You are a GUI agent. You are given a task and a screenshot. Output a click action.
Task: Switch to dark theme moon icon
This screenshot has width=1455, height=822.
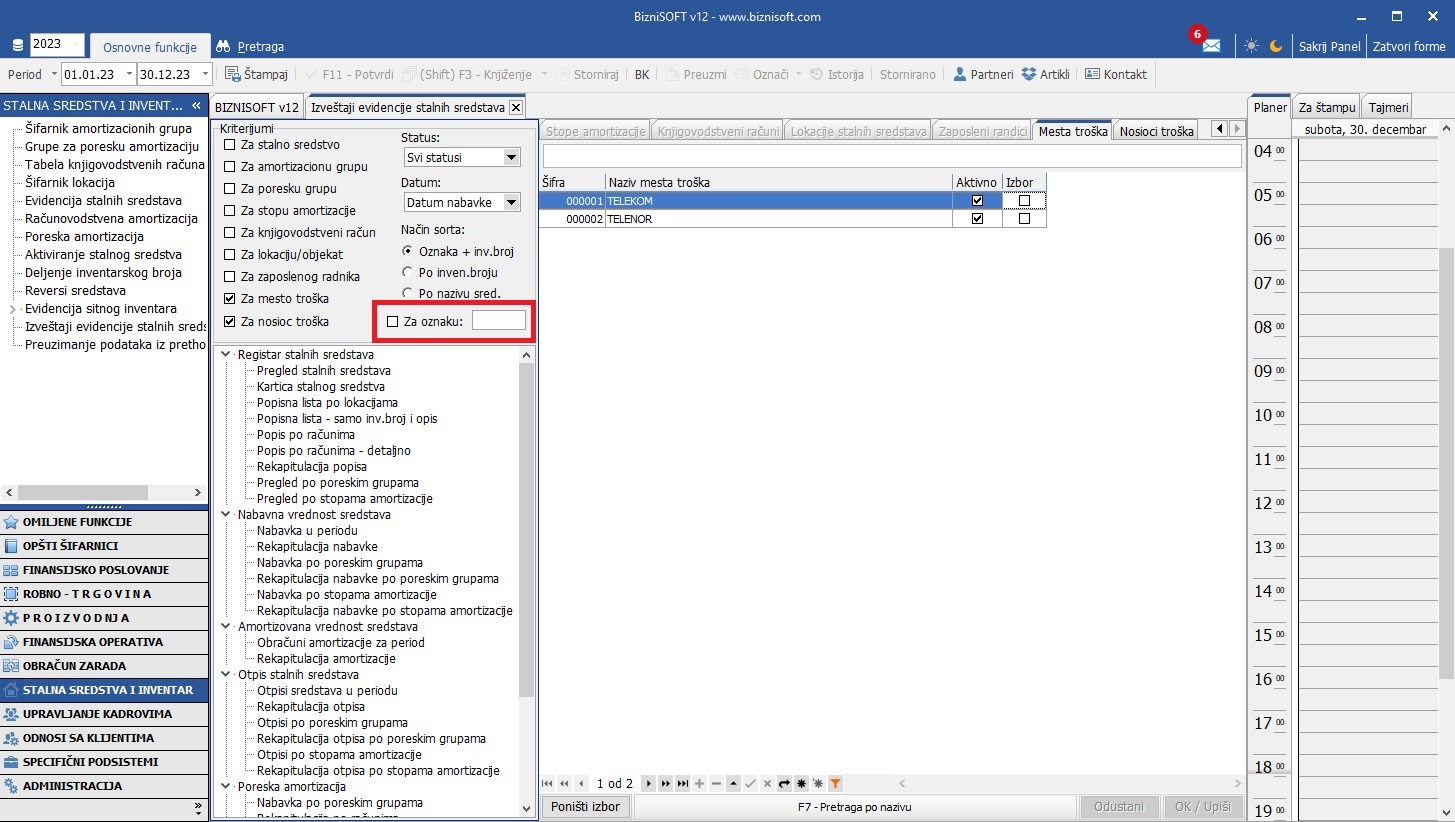(x=1276, y=46)
